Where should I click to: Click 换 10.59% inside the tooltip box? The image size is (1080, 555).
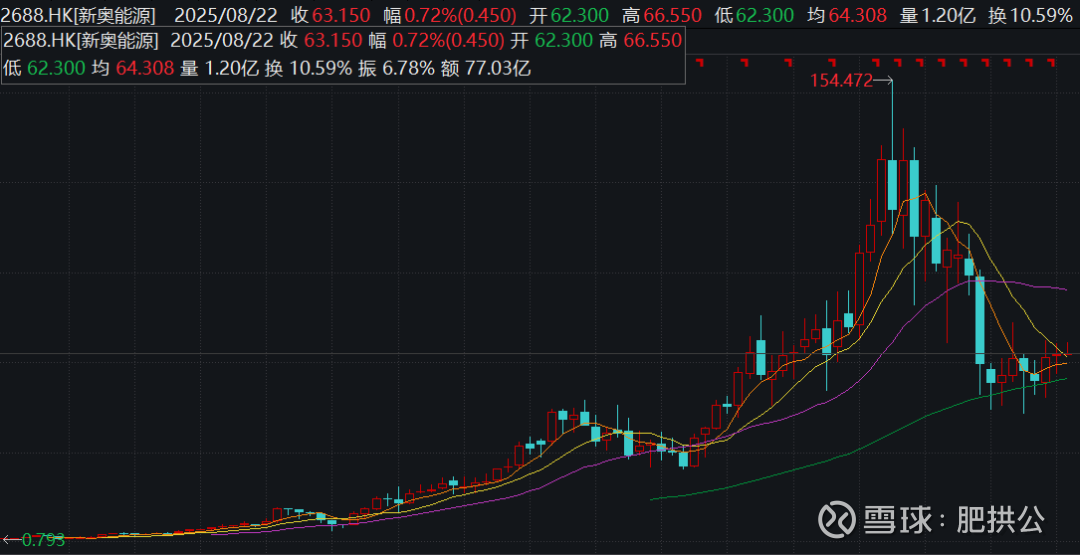click(309, 68)
